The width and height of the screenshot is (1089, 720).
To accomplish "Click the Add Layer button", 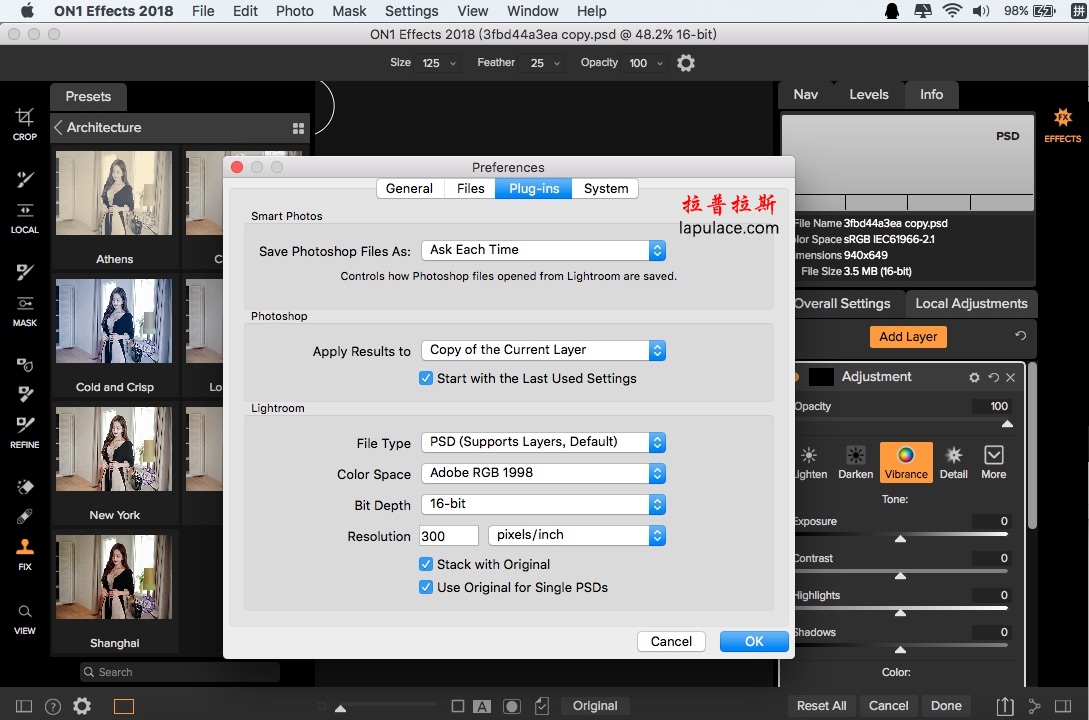I will [908, 337].
